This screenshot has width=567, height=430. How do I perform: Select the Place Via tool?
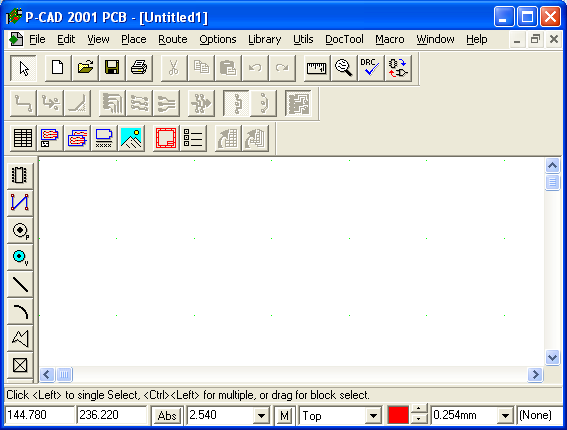click(x=20, y=257)
